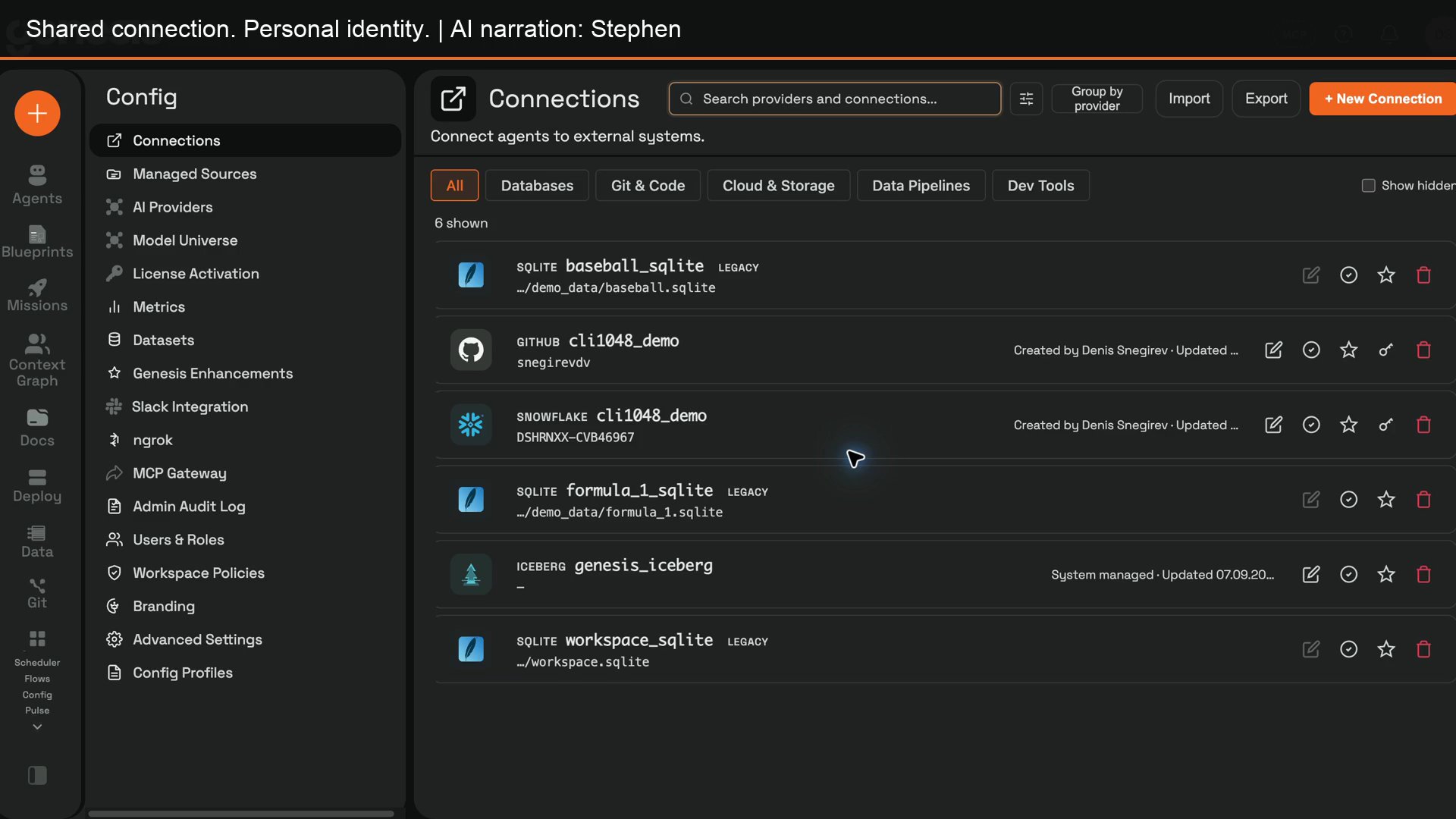
Task: Open the Docs folder icon
Action: click(x=37, y=428)
